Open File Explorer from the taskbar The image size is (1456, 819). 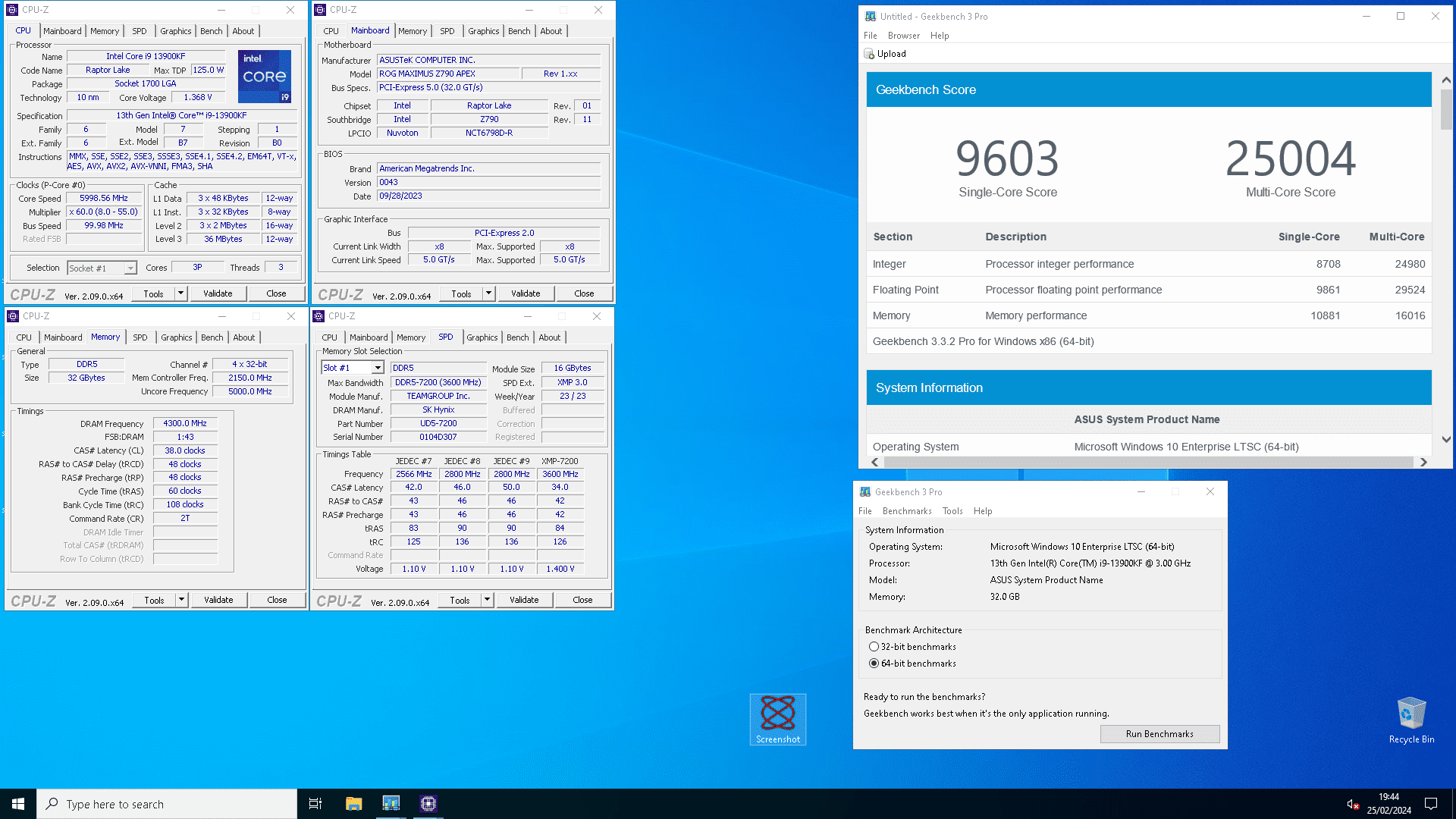[x=353, y=804]
